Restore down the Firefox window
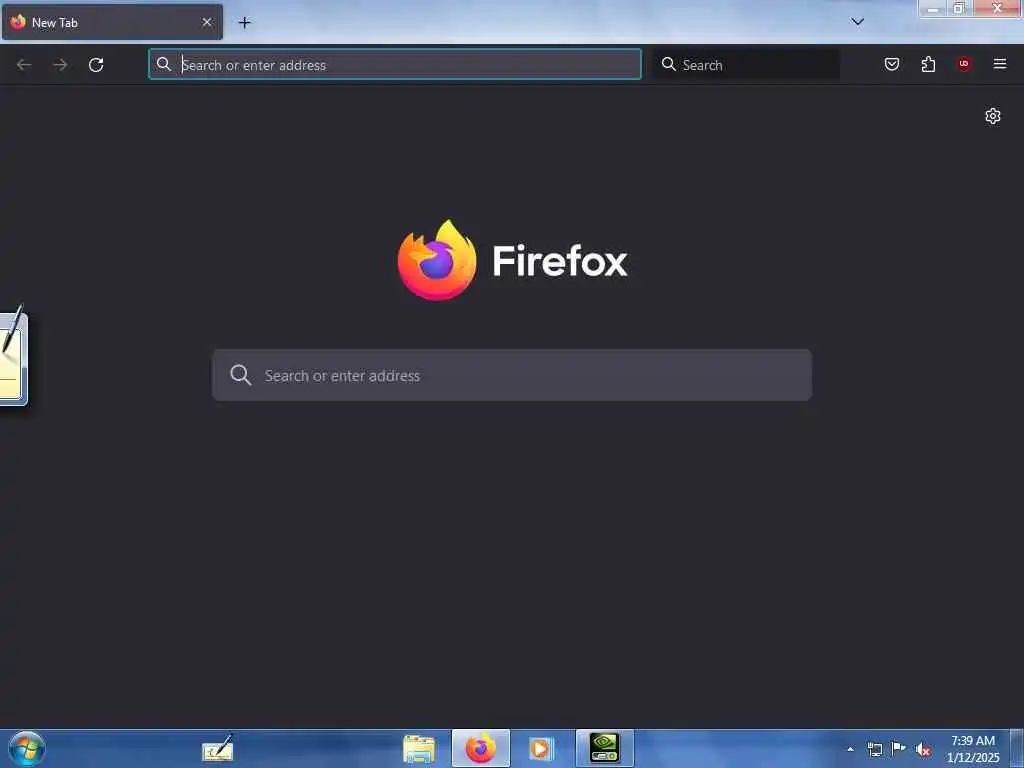Image resolution: width=1024 pixels, height=768 pixels. click(x=959, y=8)
